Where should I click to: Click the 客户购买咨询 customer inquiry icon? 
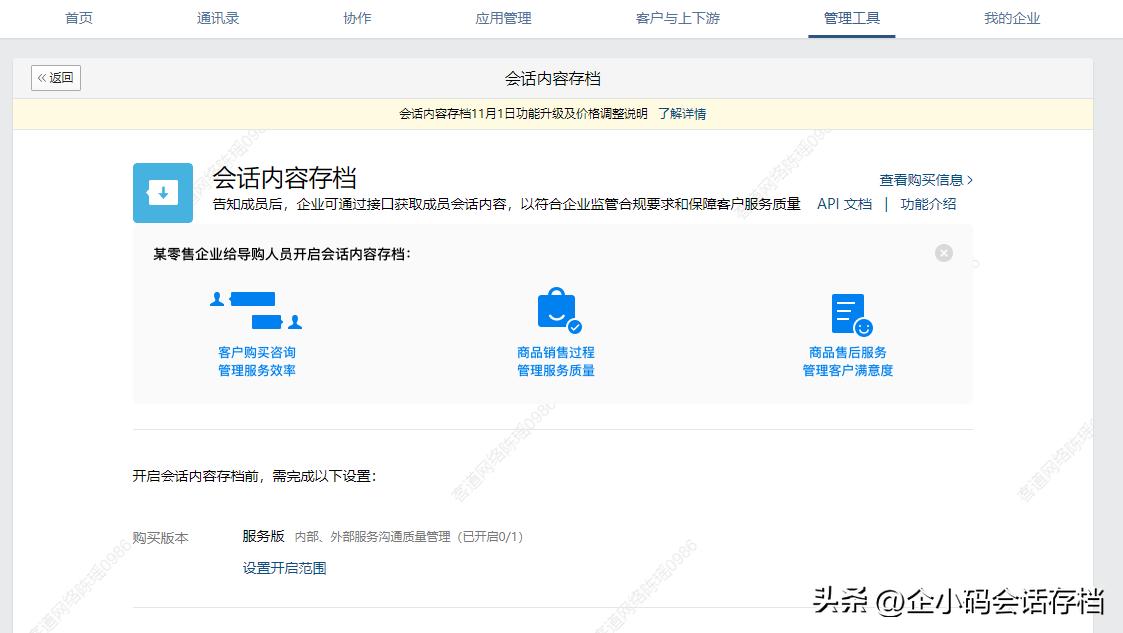coord(256,310)
